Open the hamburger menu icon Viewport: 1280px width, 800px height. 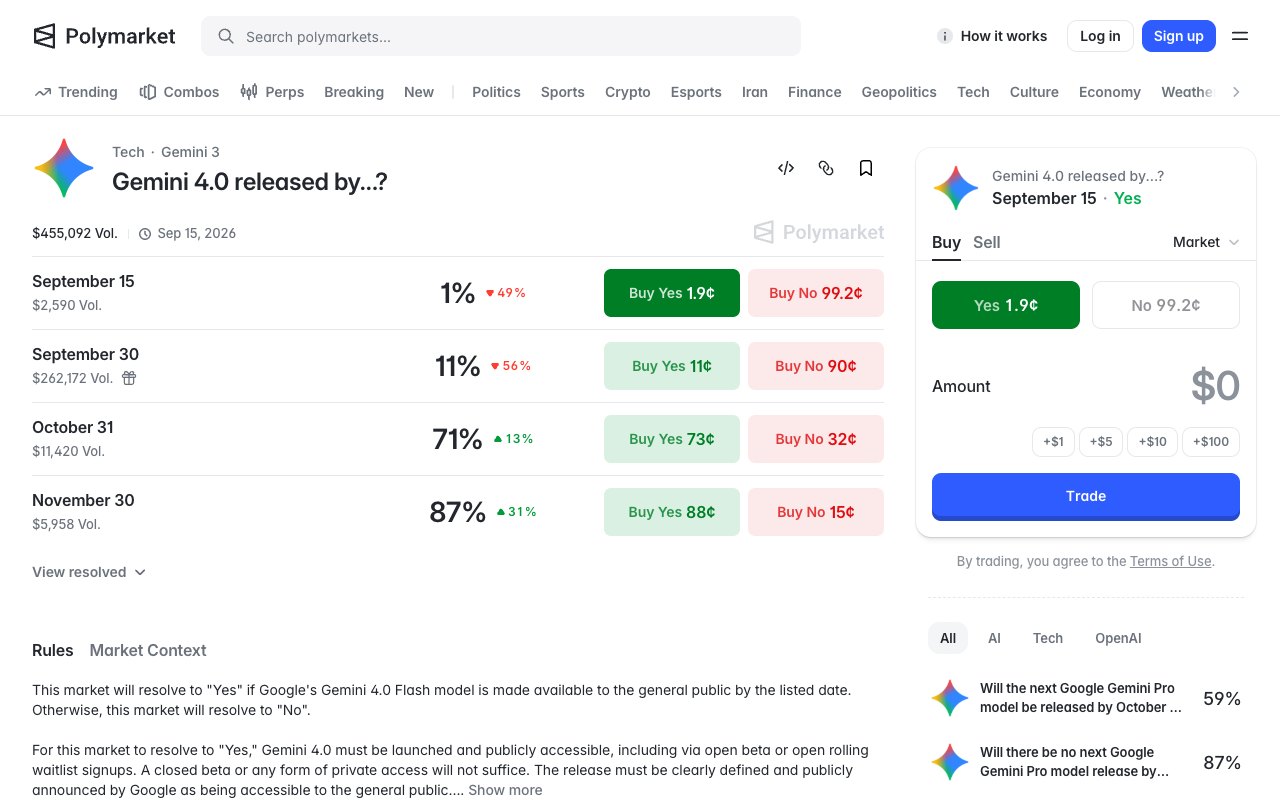click(x=1240, y=36)
